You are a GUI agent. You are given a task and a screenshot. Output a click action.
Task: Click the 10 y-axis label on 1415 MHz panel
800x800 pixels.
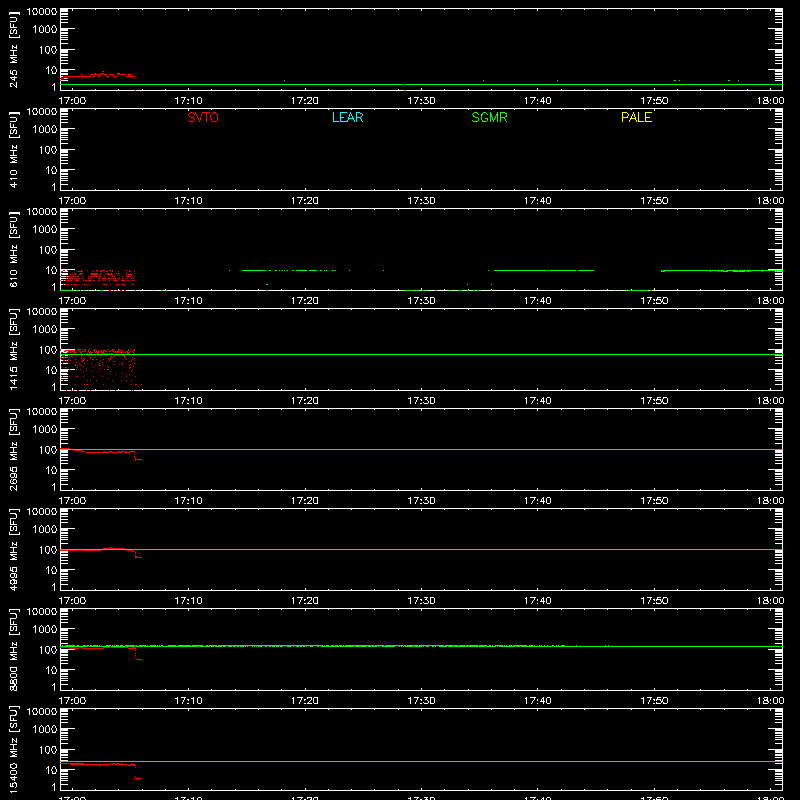(51, 370)
